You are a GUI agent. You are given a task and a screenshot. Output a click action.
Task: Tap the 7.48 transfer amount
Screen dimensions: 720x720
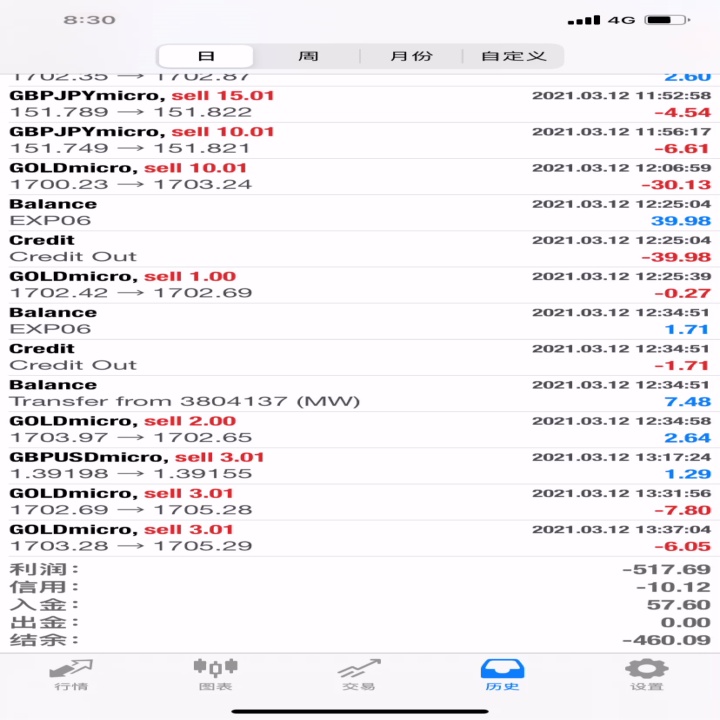[687, 402]
